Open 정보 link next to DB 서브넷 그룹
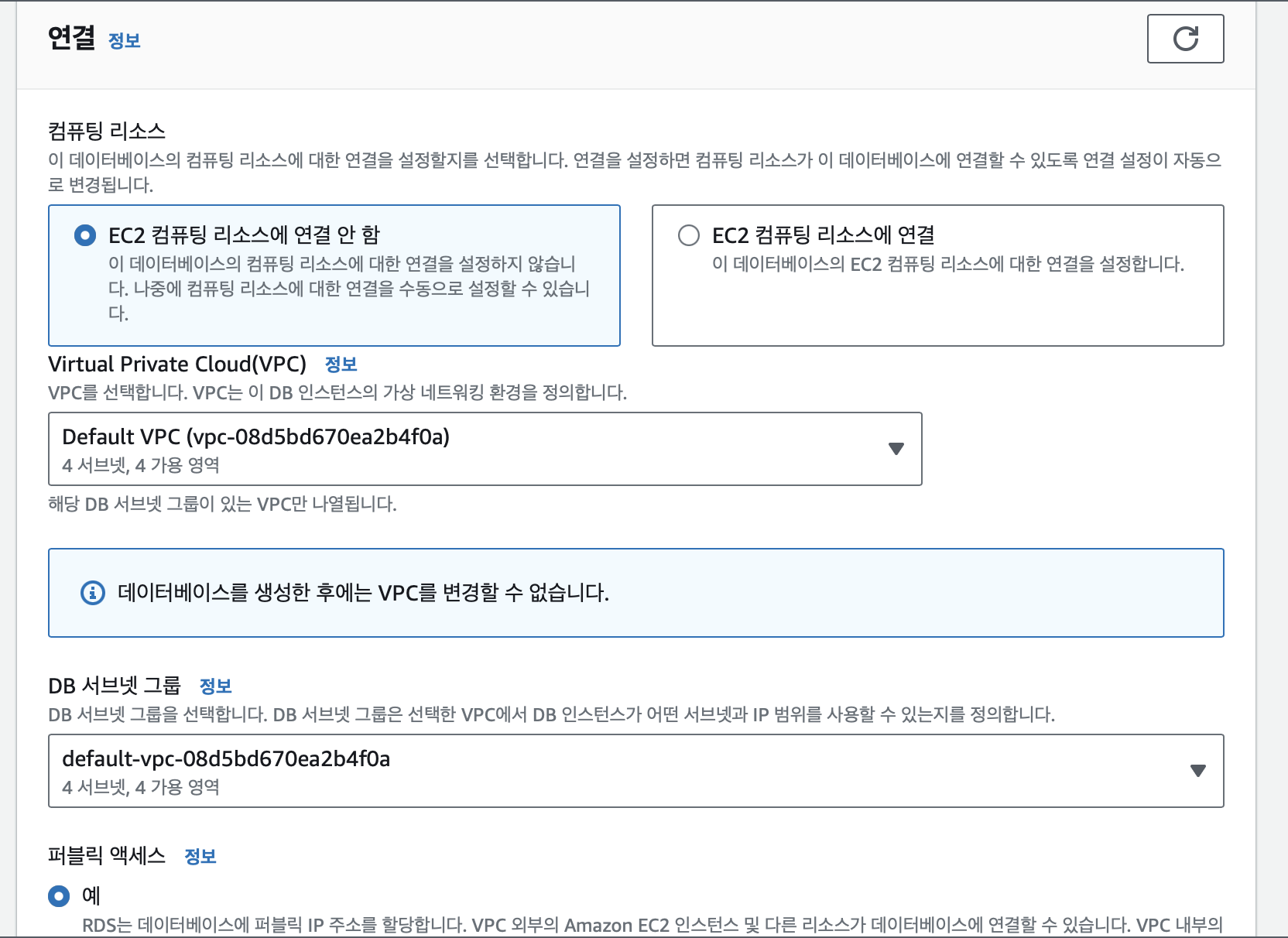This screenshot has height=938, width=1288. click(x=215, y=686)
